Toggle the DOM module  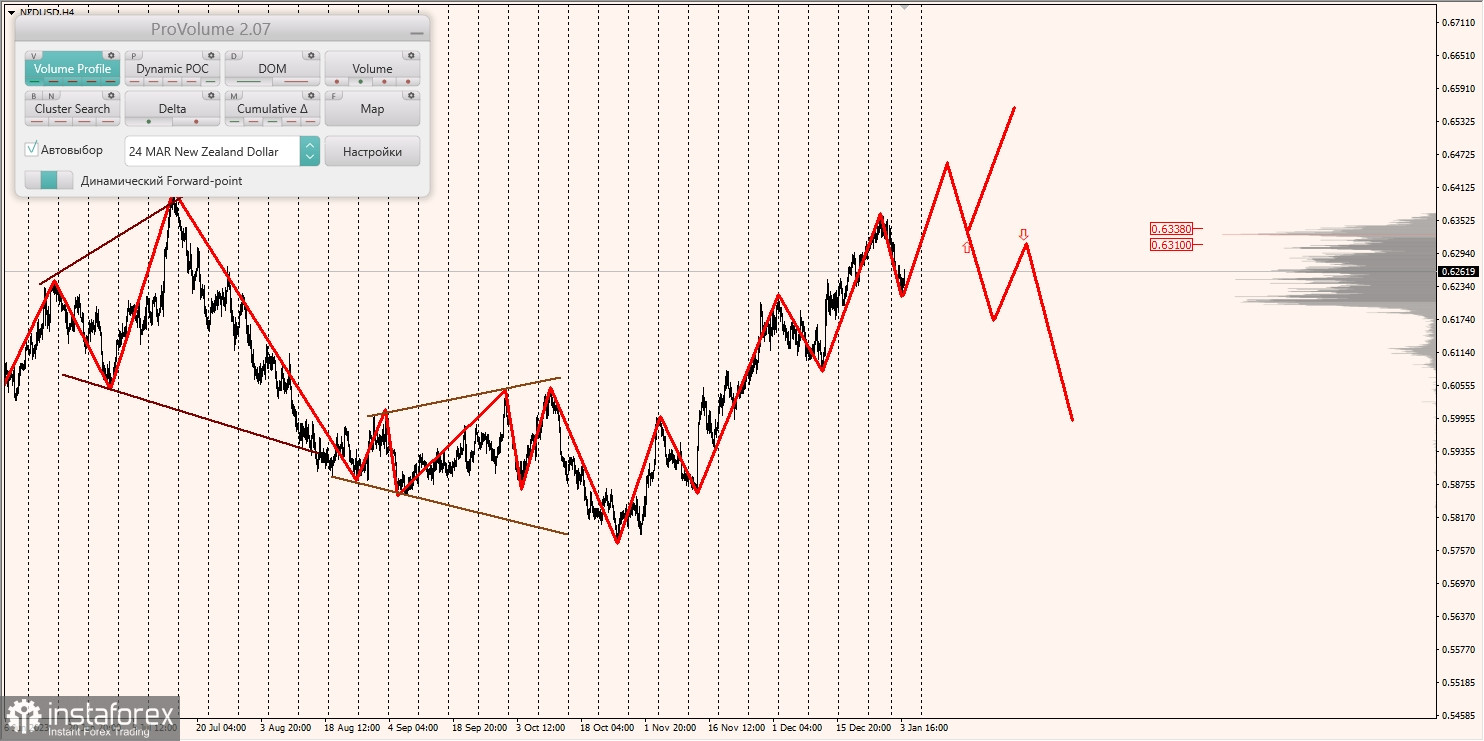(272, 69)
